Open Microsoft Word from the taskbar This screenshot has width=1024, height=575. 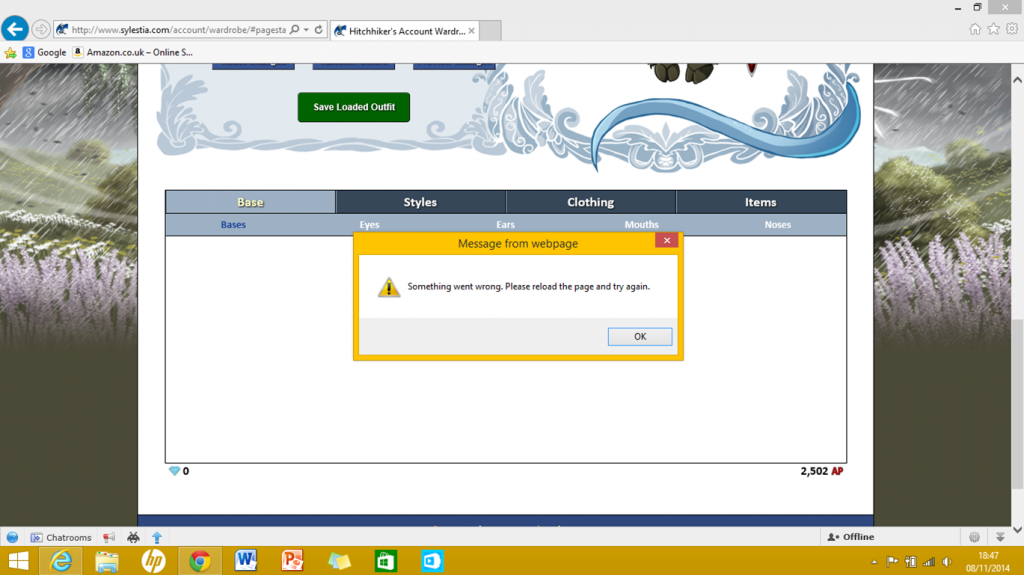click(245, 561)
